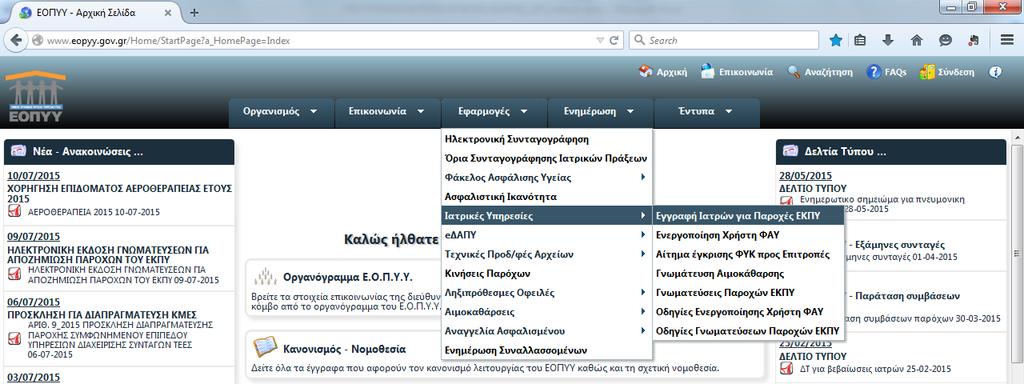Select Ενημέρωση Συναλλασσομένων menu item

tap(547, 350)
